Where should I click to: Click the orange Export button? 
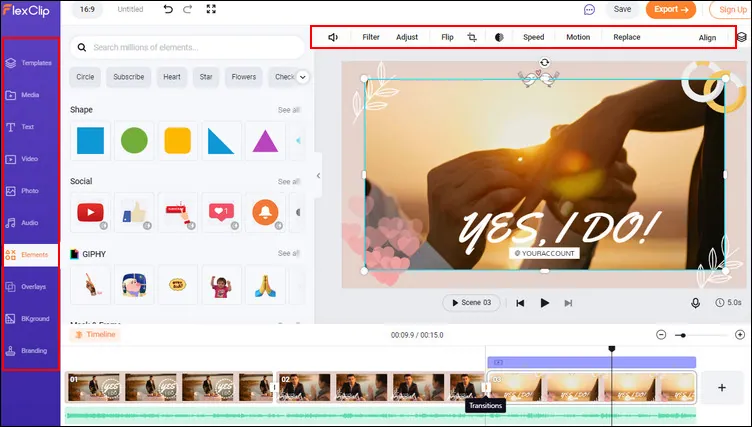click(x=670, y=9)
